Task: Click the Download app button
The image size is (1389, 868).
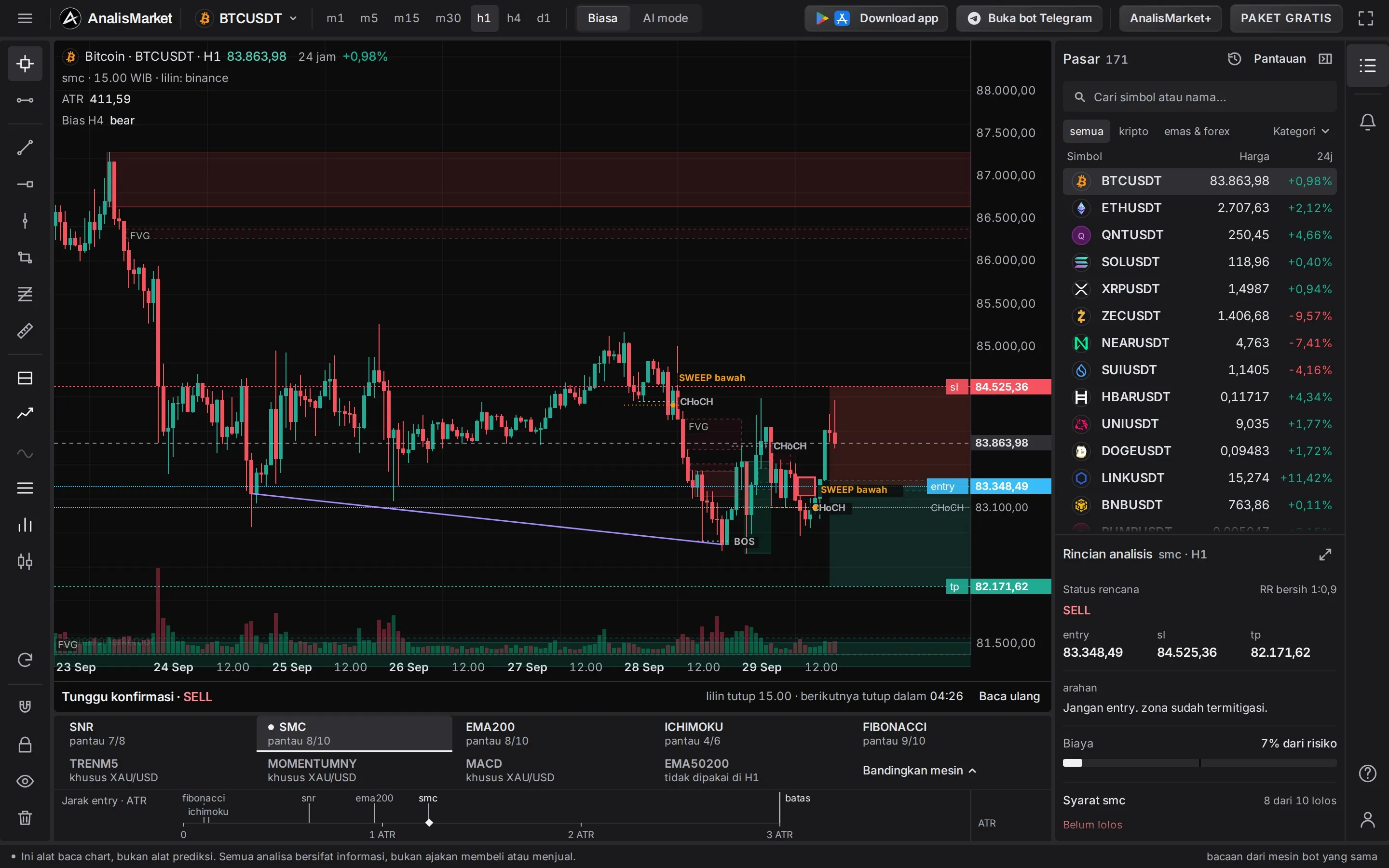Action: coord(876,18)
